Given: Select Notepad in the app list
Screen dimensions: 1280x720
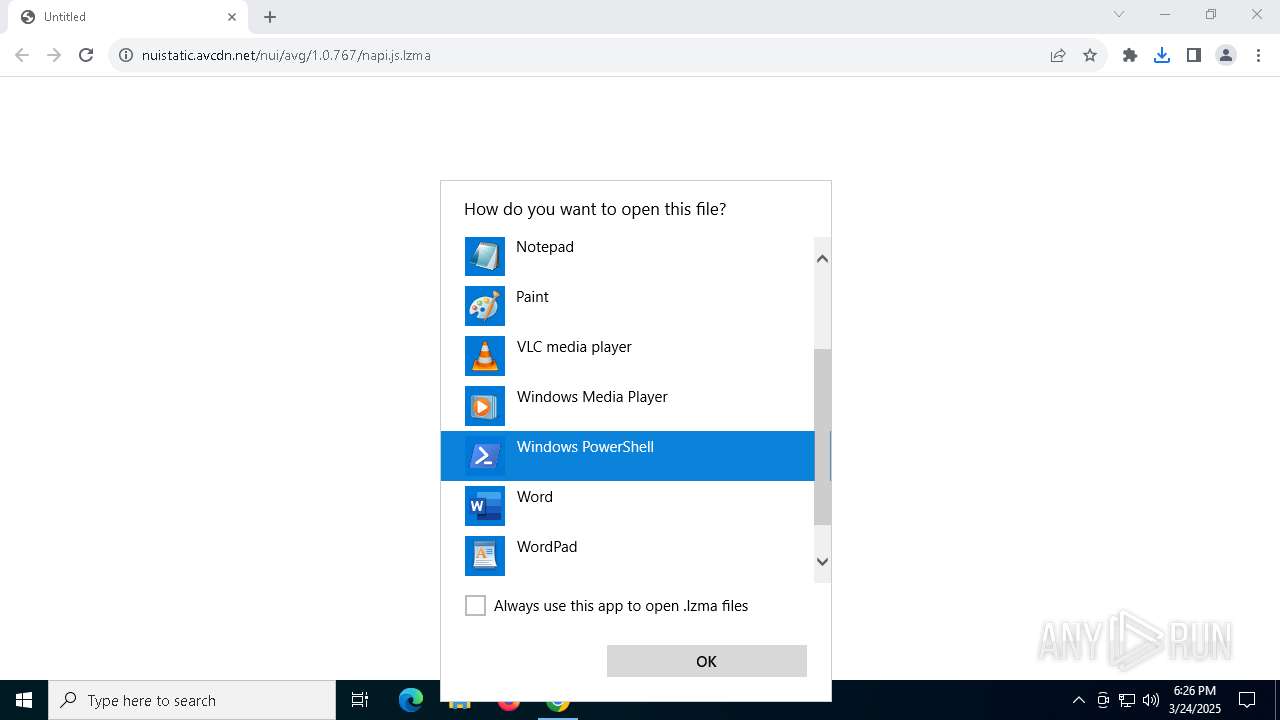Looking at the screenshot, I should pos(627,256).
